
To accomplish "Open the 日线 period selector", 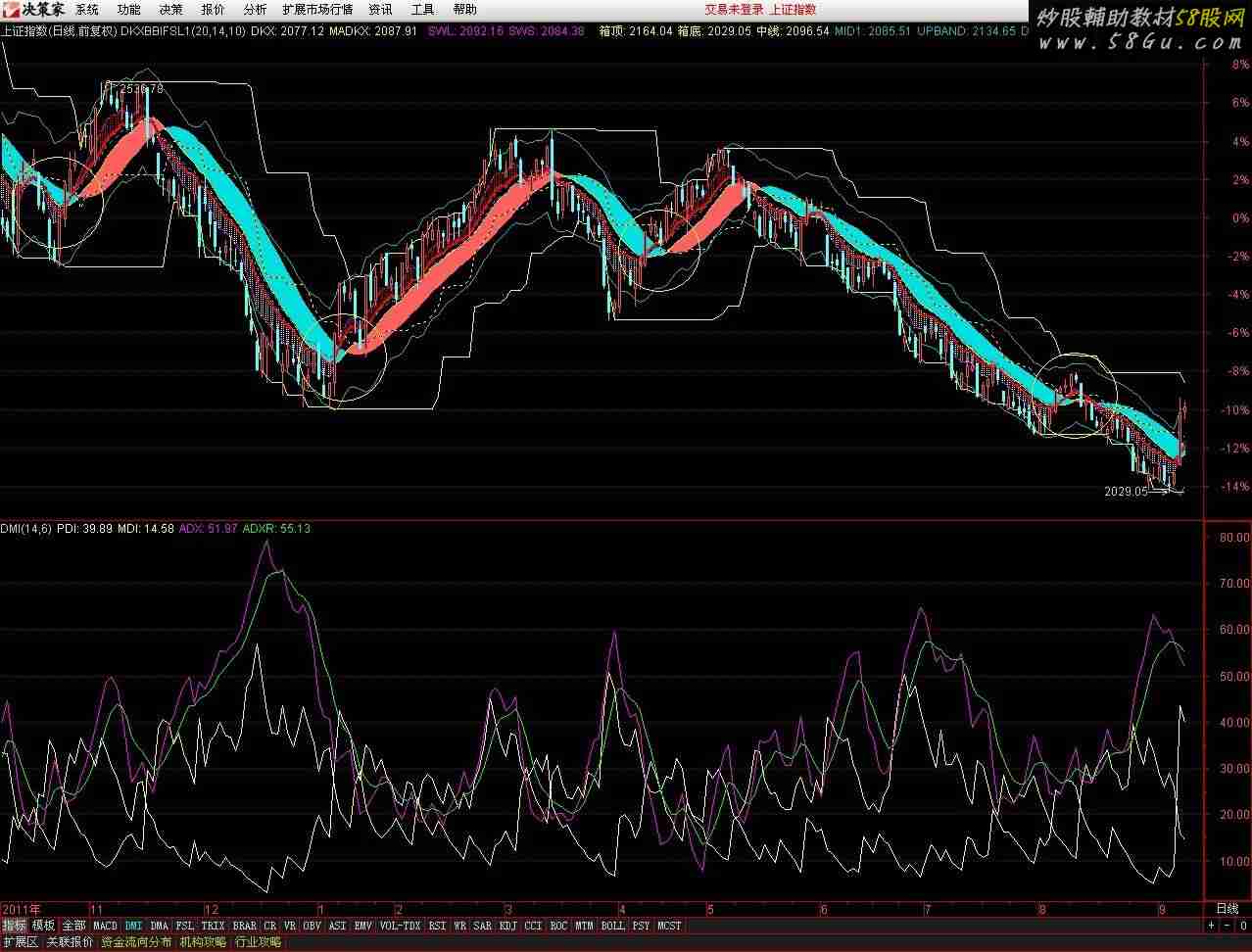I will (1227, 909).
